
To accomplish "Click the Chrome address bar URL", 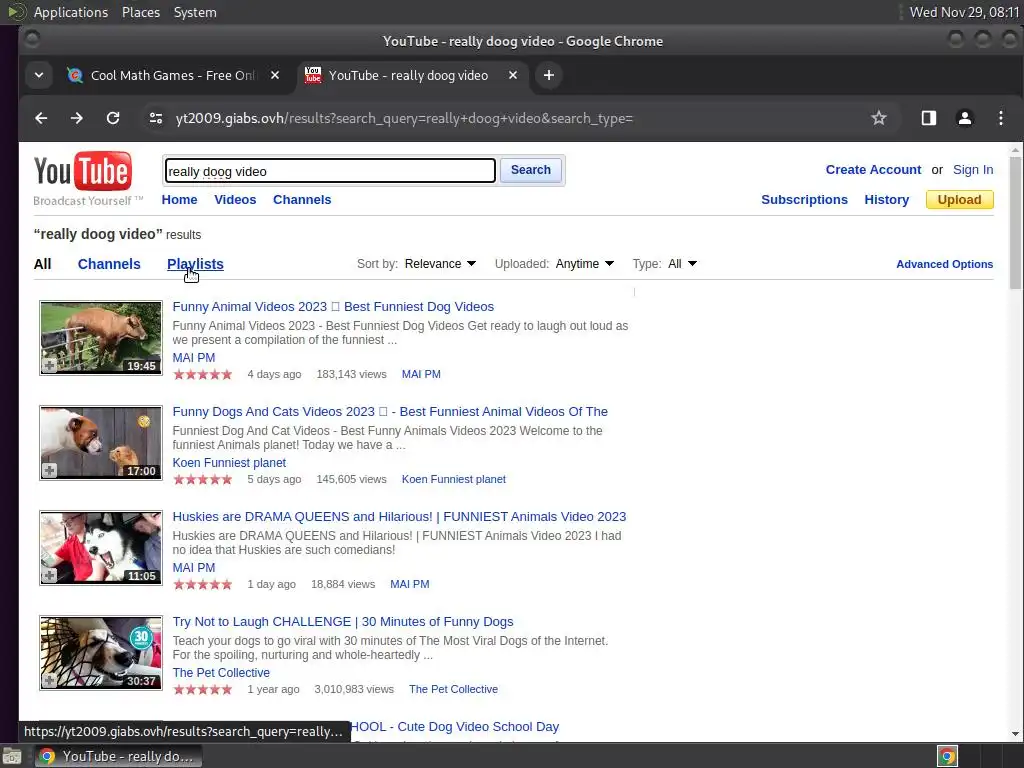I will tap(404, 118).
